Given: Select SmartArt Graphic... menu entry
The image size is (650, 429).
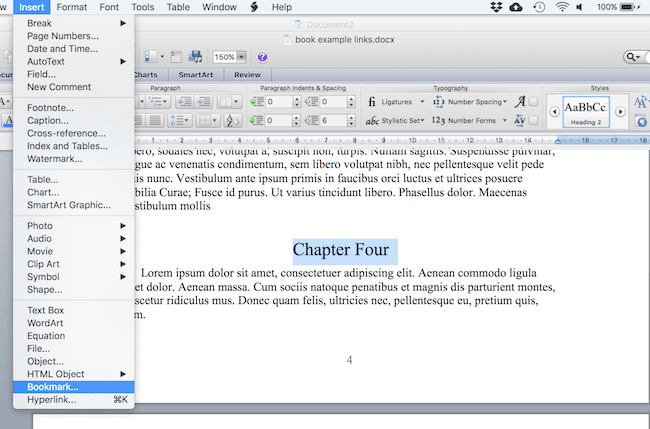Looking at the screenshot, I should [73, 205].
